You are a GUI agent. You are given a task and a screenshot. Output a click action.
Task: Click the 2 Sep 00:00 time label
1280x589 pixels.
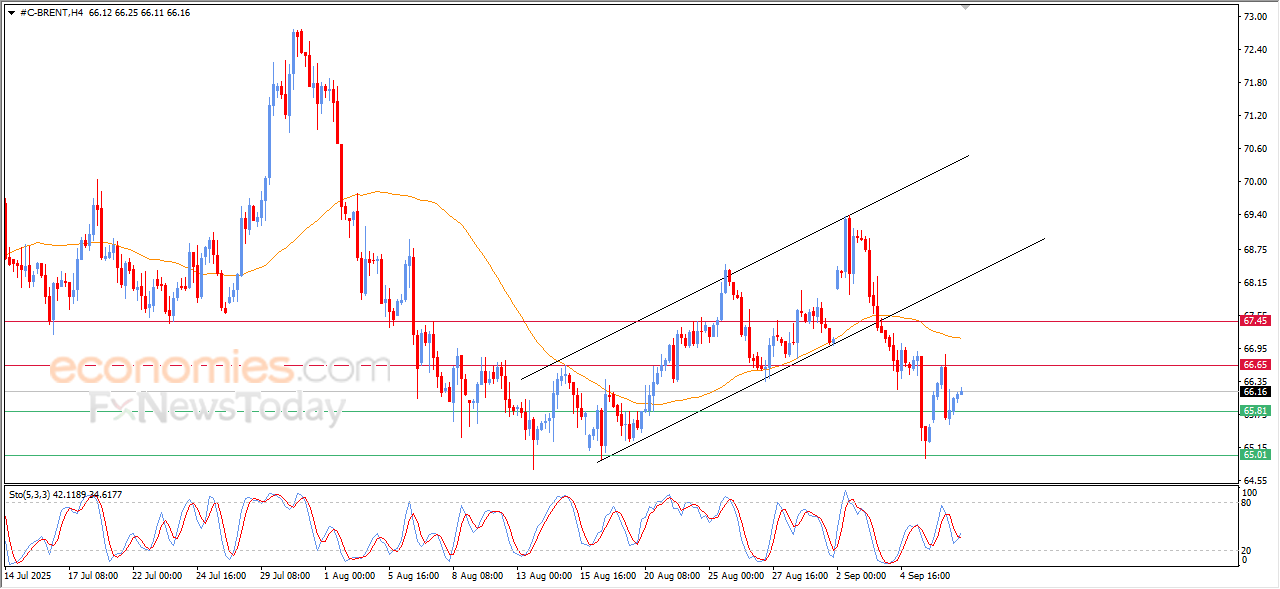(862, 576)
